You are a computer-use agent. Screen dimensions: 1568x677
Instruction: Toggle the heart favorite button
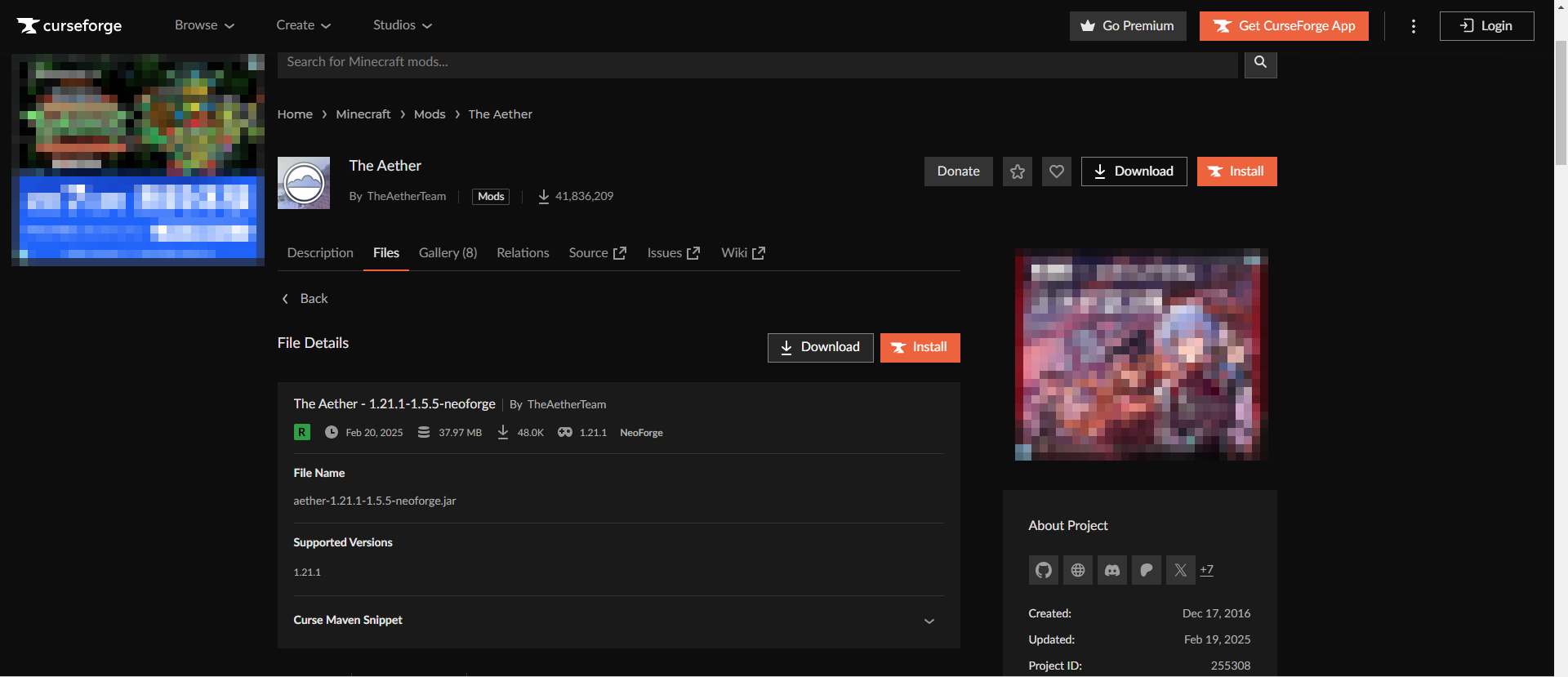click(x=1056, y=171)
